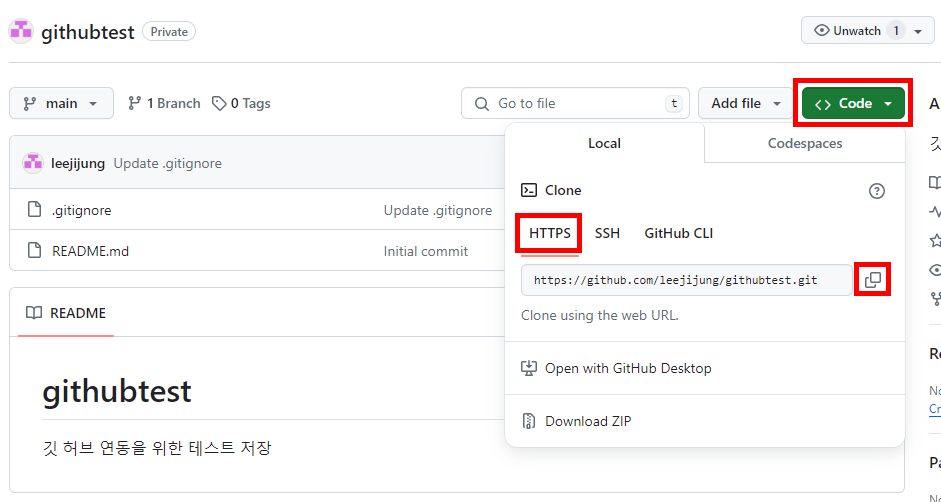This screenshot has width=941, height=502.
Task: Open the README.md file
Action: pyautogui.click(x=91, y=251)
